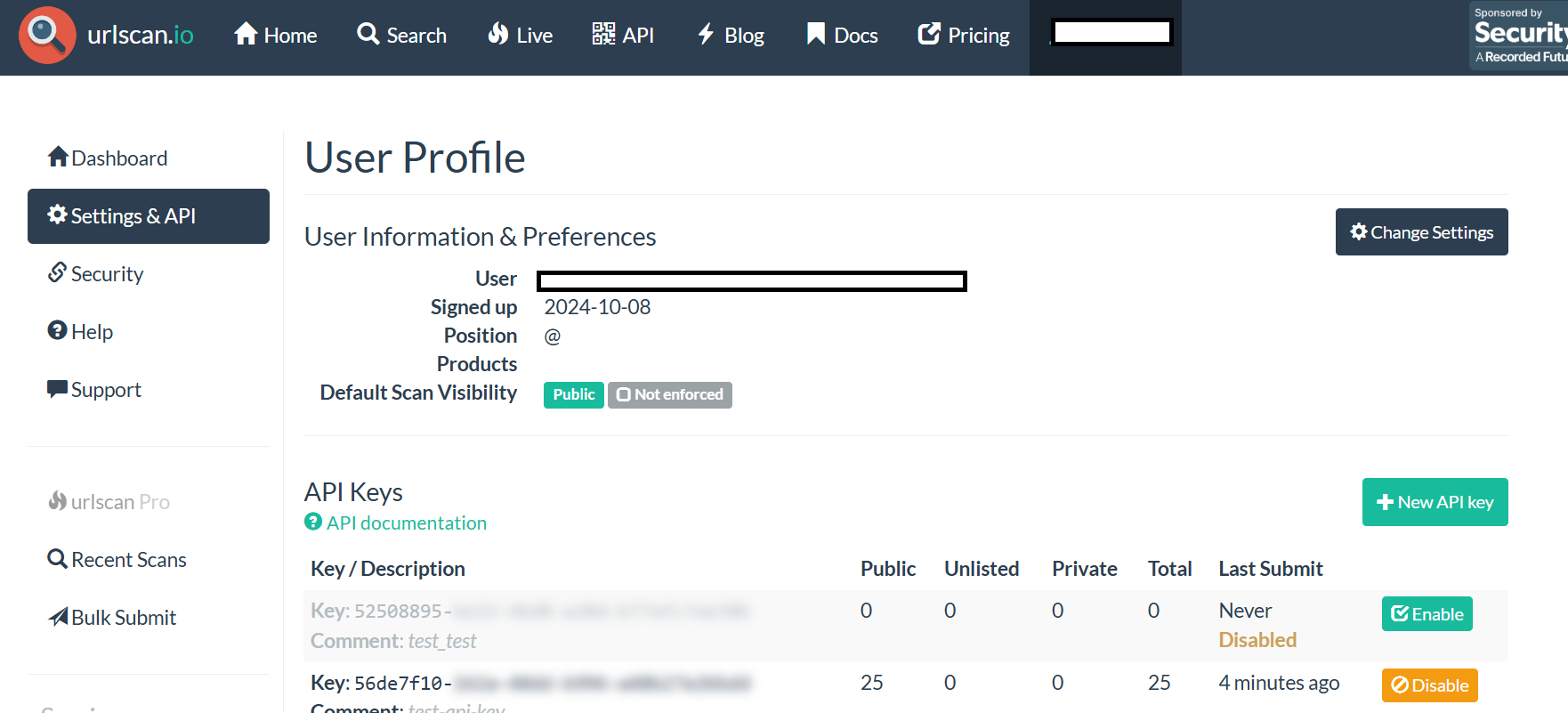This screenshot has width=1568, height=713.
Task: Open the Blog link
Action: 731,36
